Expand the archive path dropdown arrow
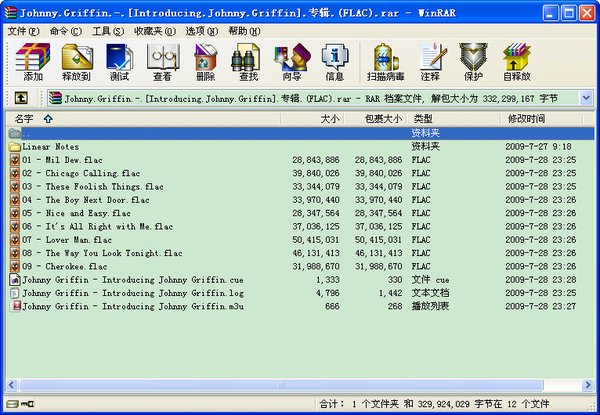600x415 pixels. 587,98
